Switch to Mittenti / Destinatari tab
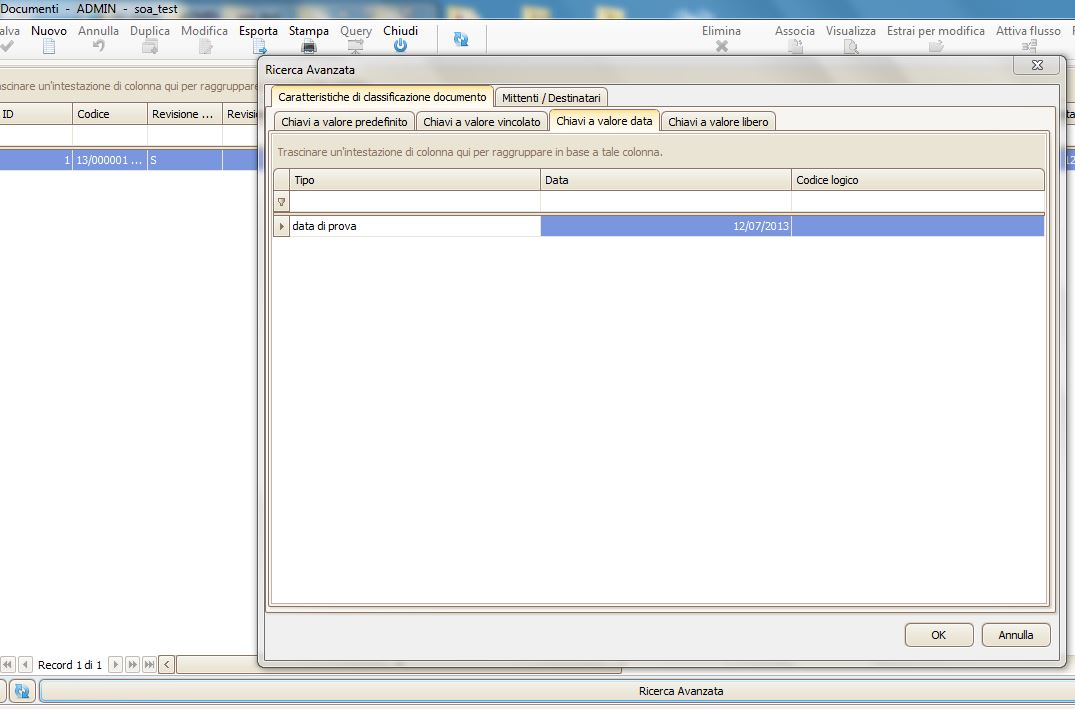The width and height of the screenshot is (1075, 709). (551, 98)
